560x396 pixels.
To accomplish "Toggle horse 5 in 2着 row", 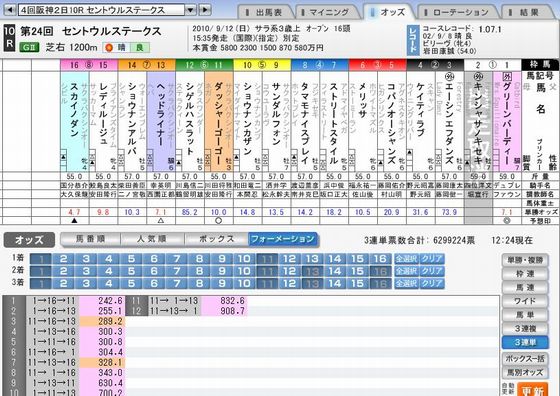I will (x=131, y=271).
